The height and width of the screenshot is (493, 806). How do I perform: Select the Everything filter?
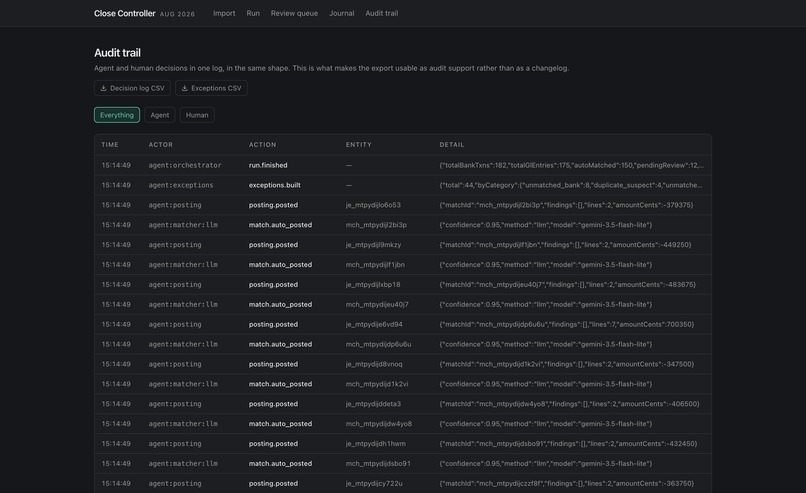pyautogui.click(x=117, y=115)
